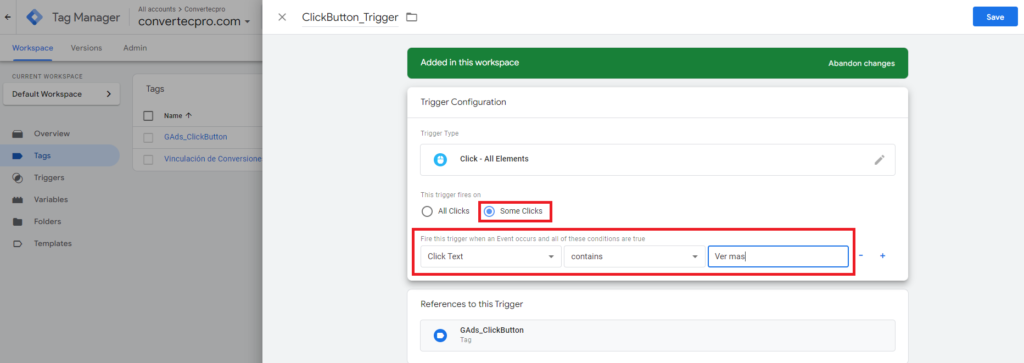Remove condition with the minus icon
Screen dimensions: 1024x363
(x=861, y=256)
